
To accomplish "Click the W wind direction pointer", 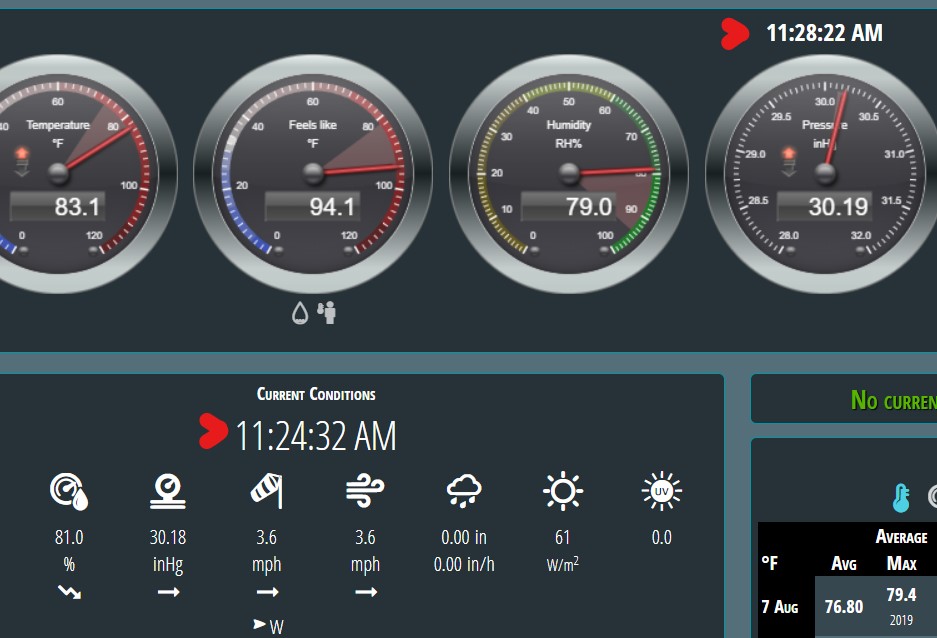I will pos(266,626).
